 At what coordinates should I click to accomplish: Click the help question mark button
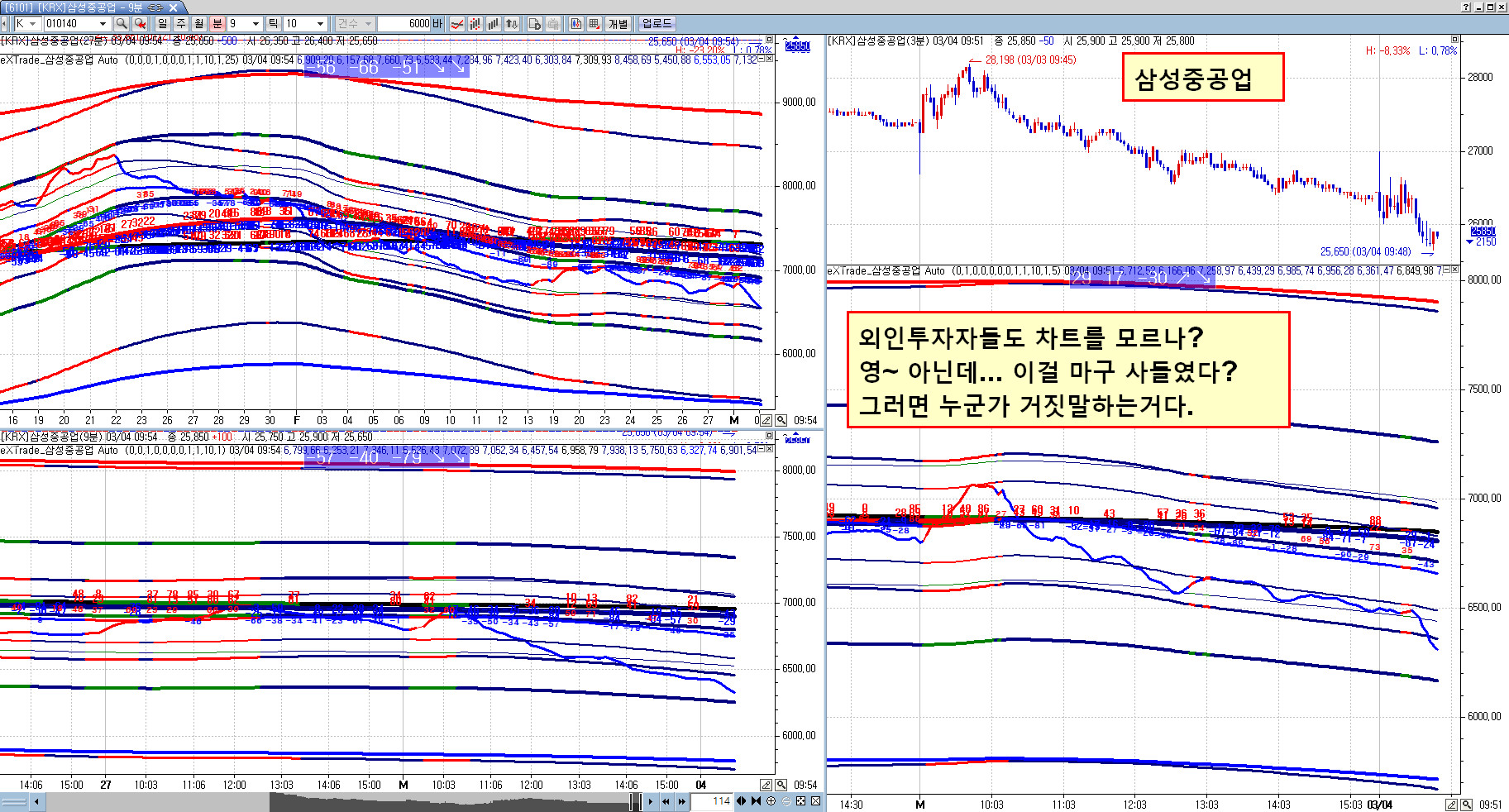point(1466,7)
